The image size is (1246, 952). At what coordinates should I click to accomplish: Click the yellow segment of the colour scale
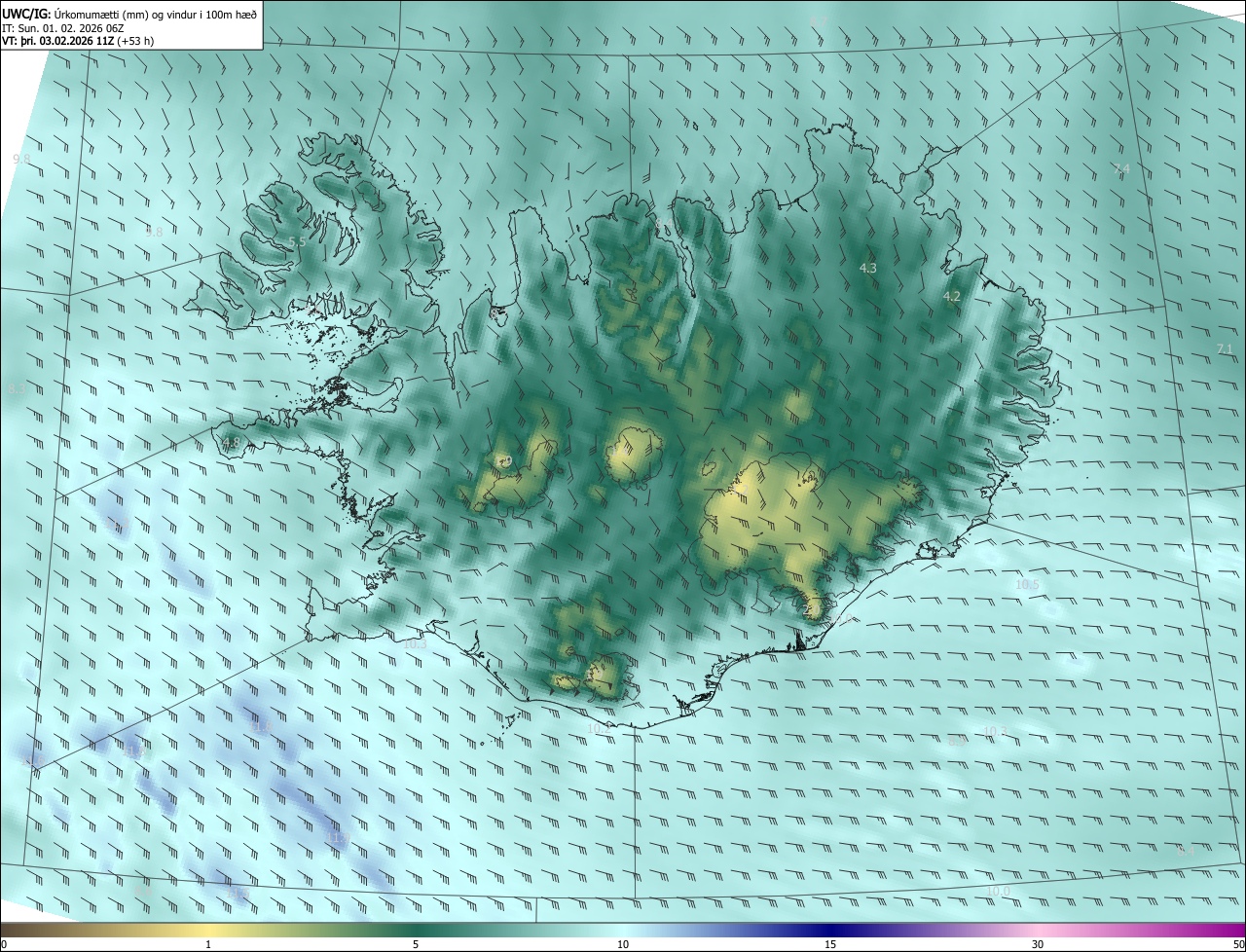pyautogui.click(x=208, y=930)
